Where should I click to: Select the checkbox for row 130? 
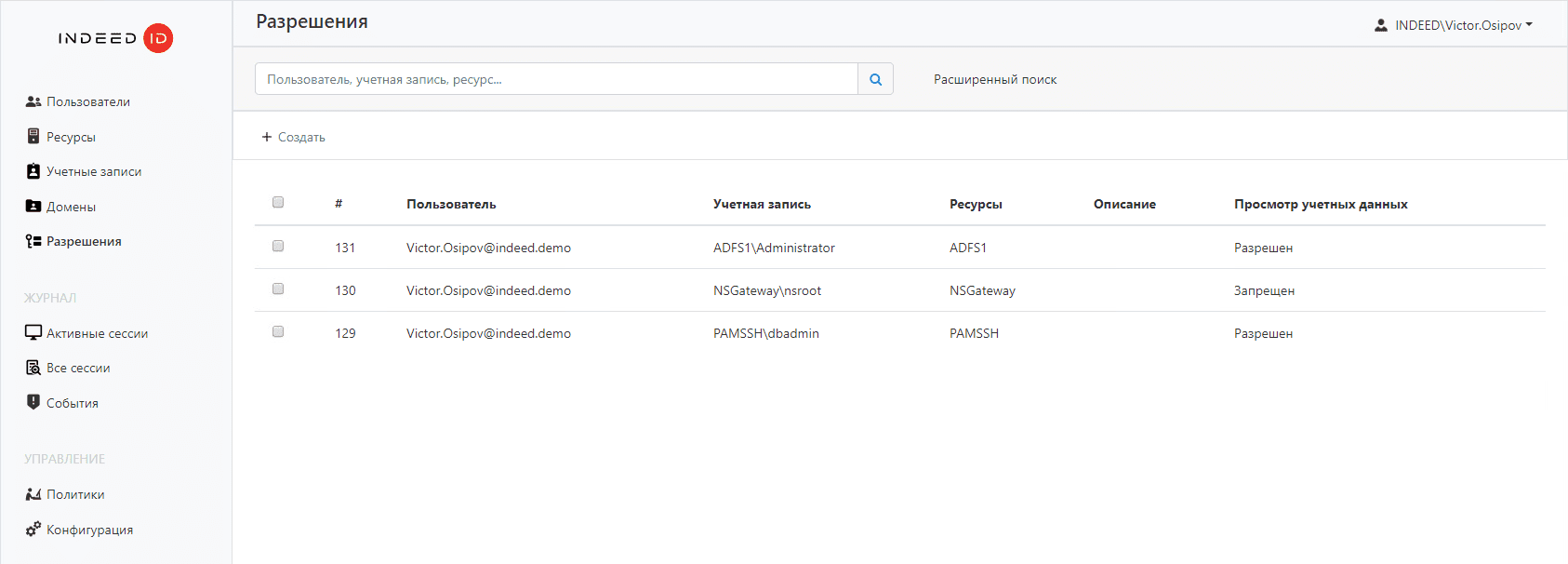(x=278, y=289)
